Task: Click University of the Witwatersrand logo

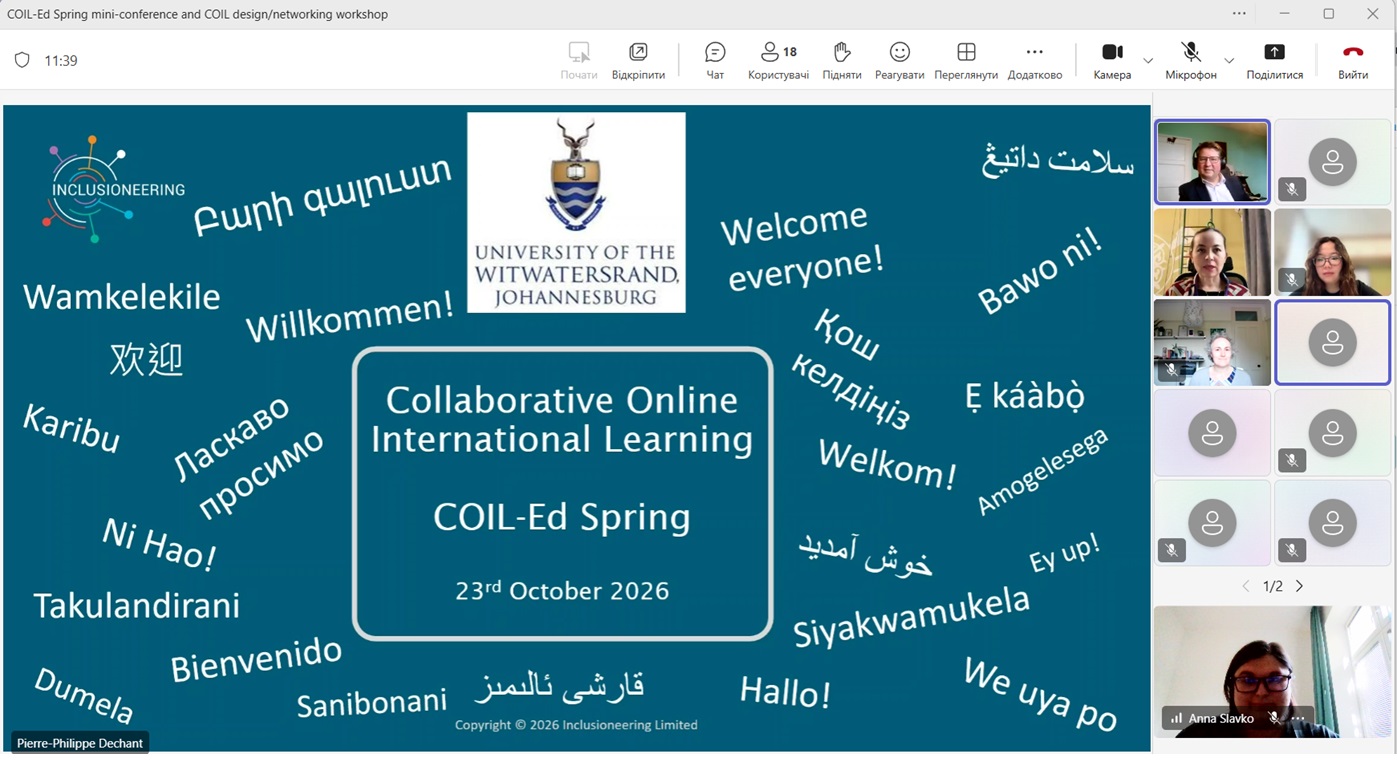Action: tap(576, 212)
